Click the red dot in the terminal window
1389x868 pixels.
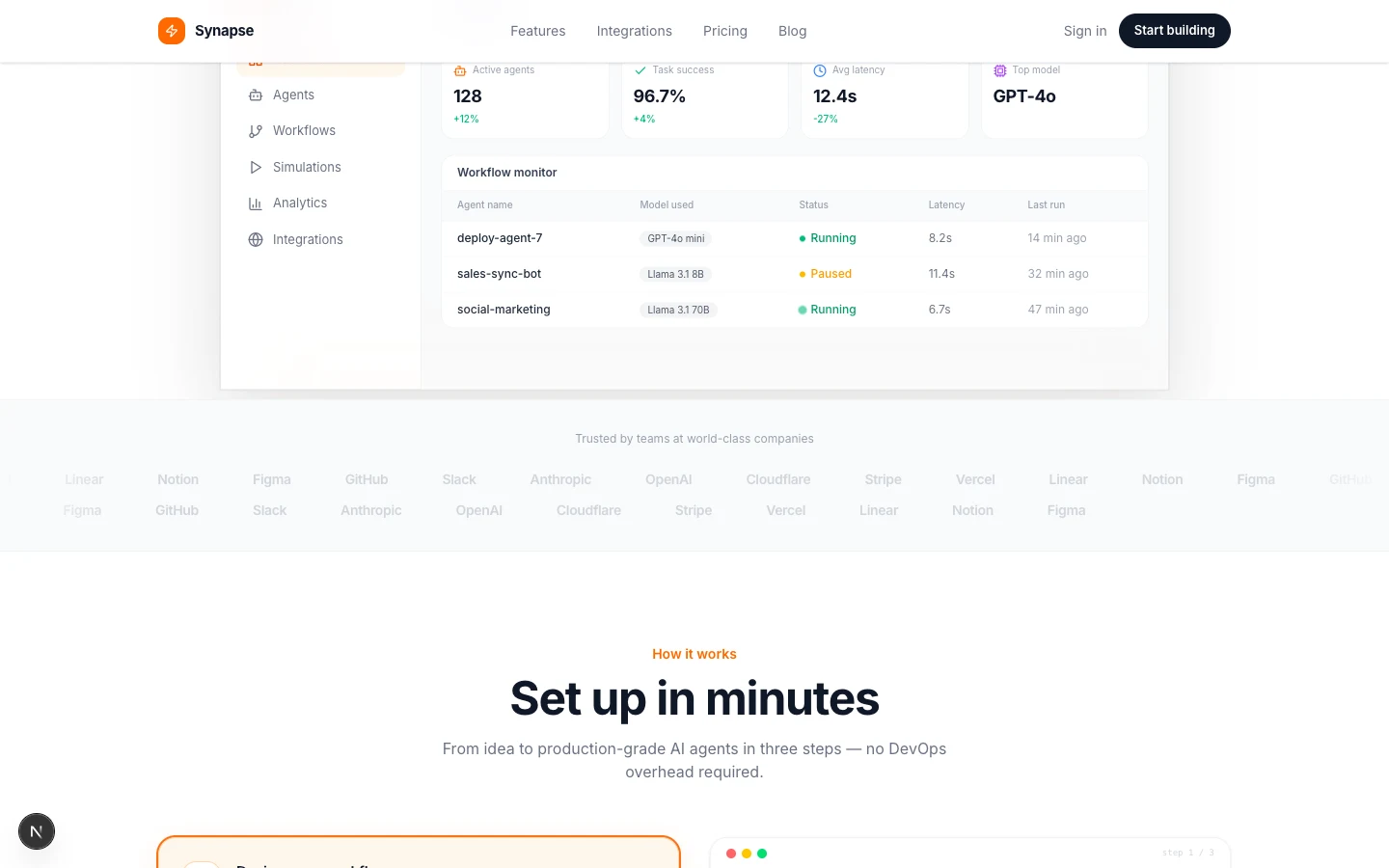pos(731,854)
